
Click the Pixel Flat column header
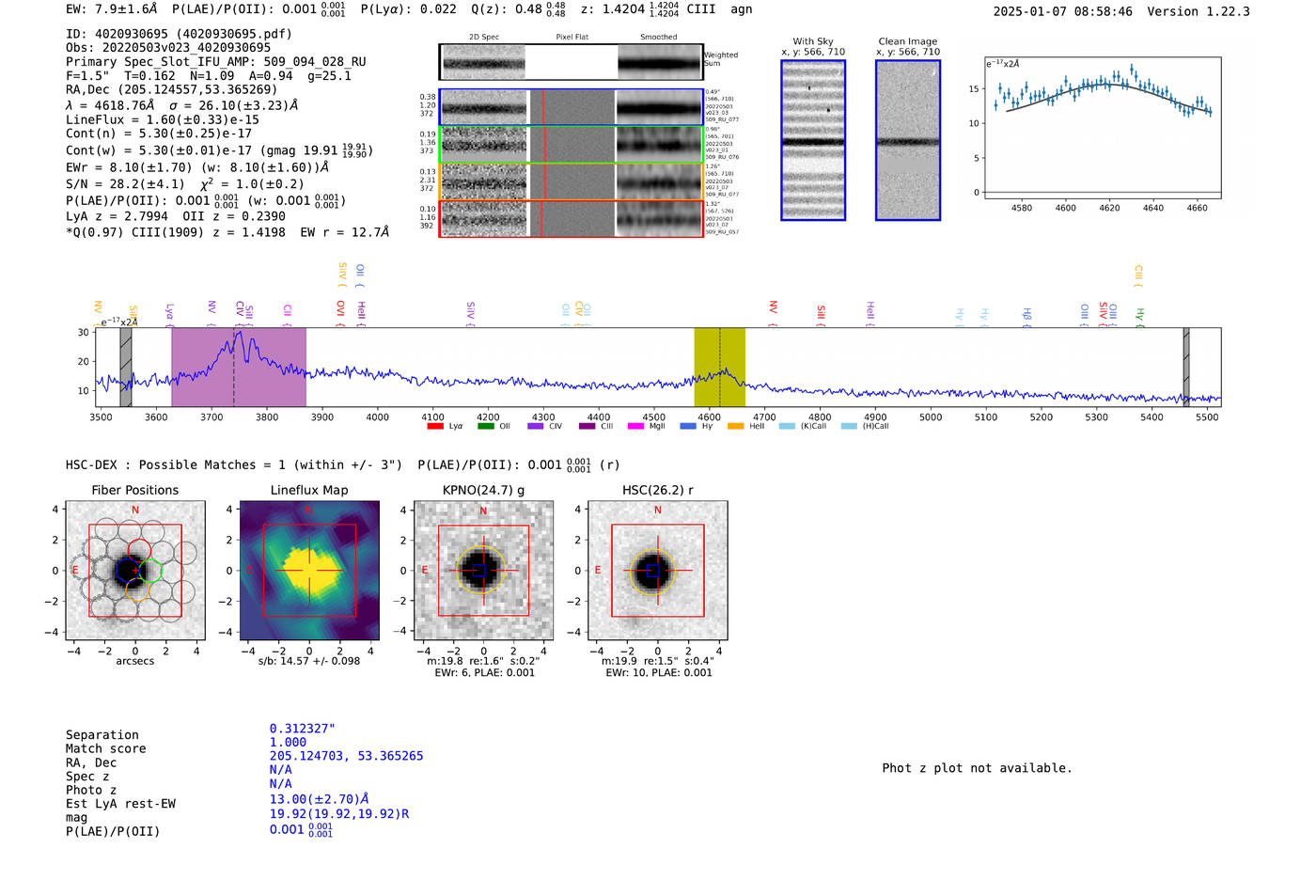(572, 38)
